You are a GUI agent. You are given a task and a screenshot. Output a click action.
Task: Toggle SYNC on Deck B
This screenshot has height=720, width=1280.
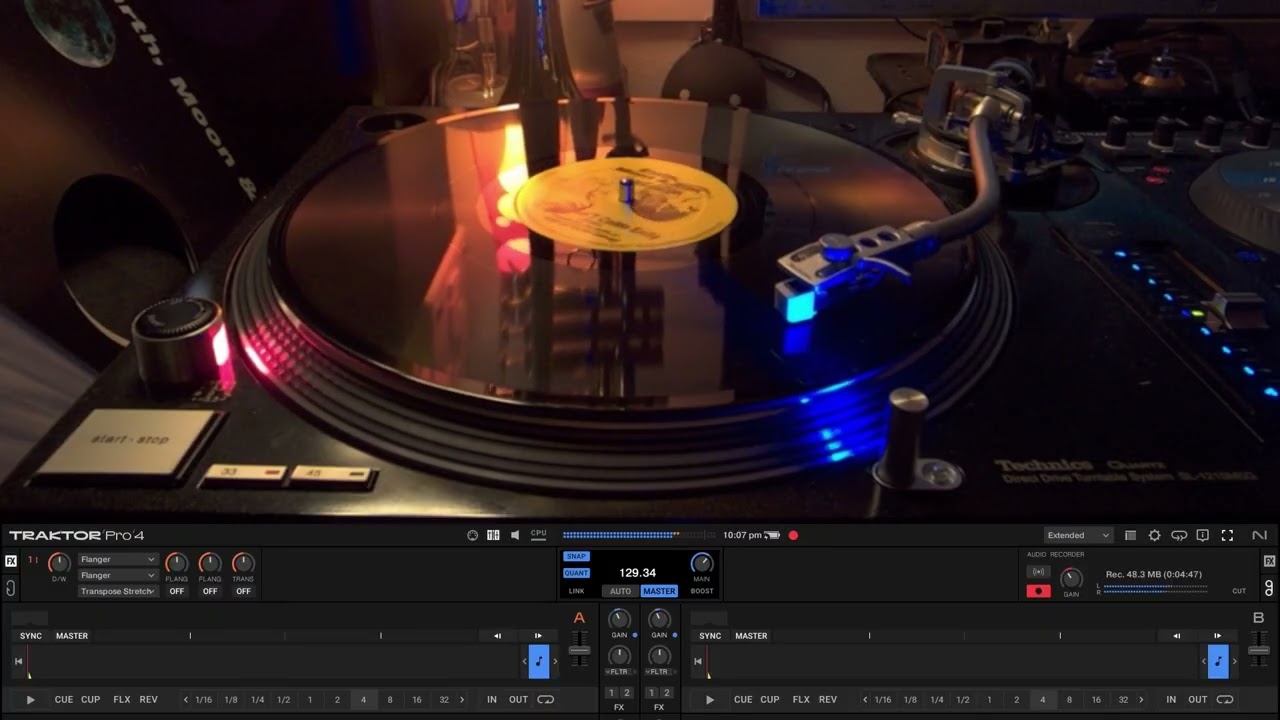(710, 636)
